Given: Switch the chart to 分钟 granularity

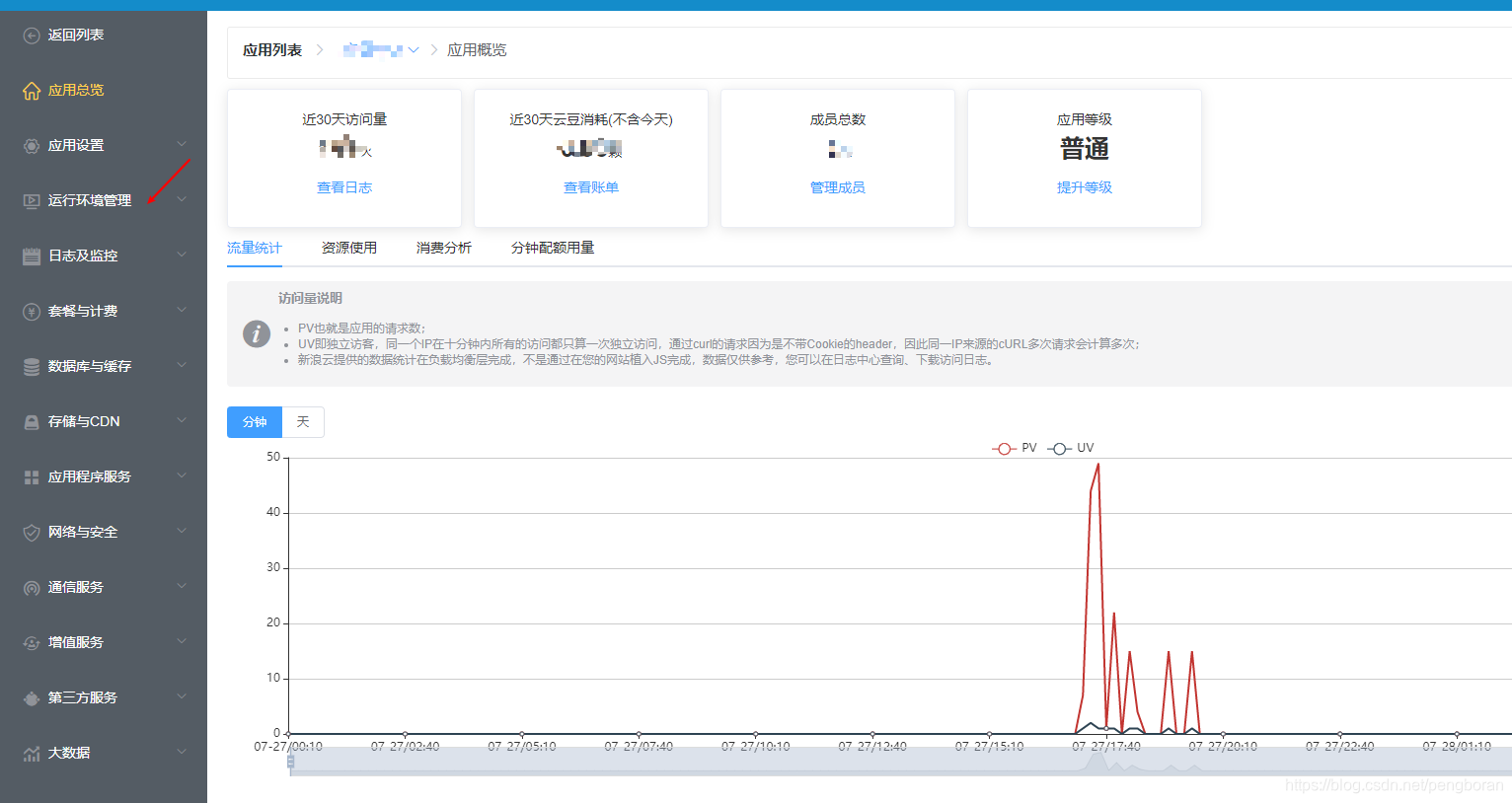Looking at the screenshot, I should point(255,422).
